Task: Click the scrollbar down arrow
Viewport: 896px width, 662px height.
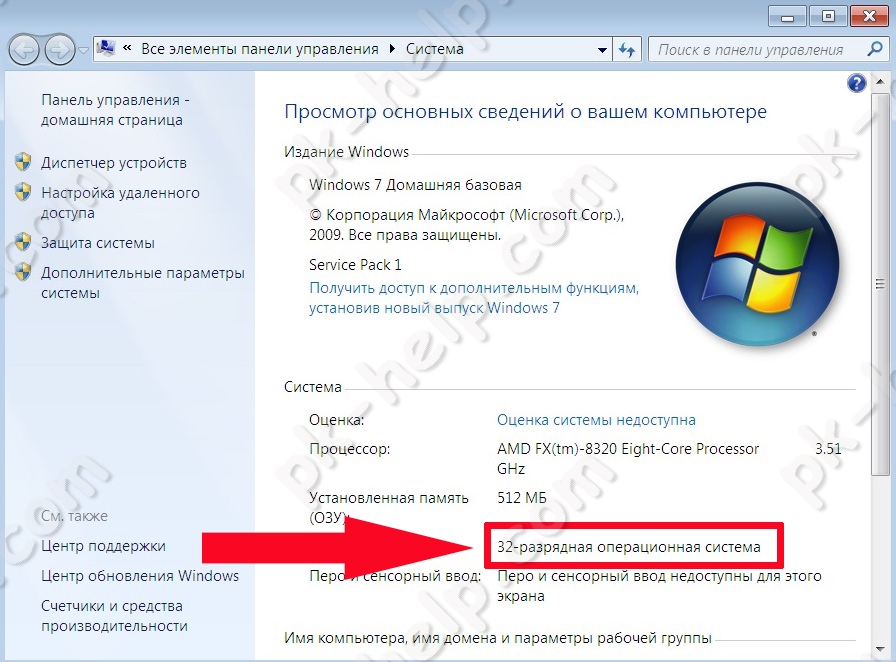Action: (x=880, y=649)
